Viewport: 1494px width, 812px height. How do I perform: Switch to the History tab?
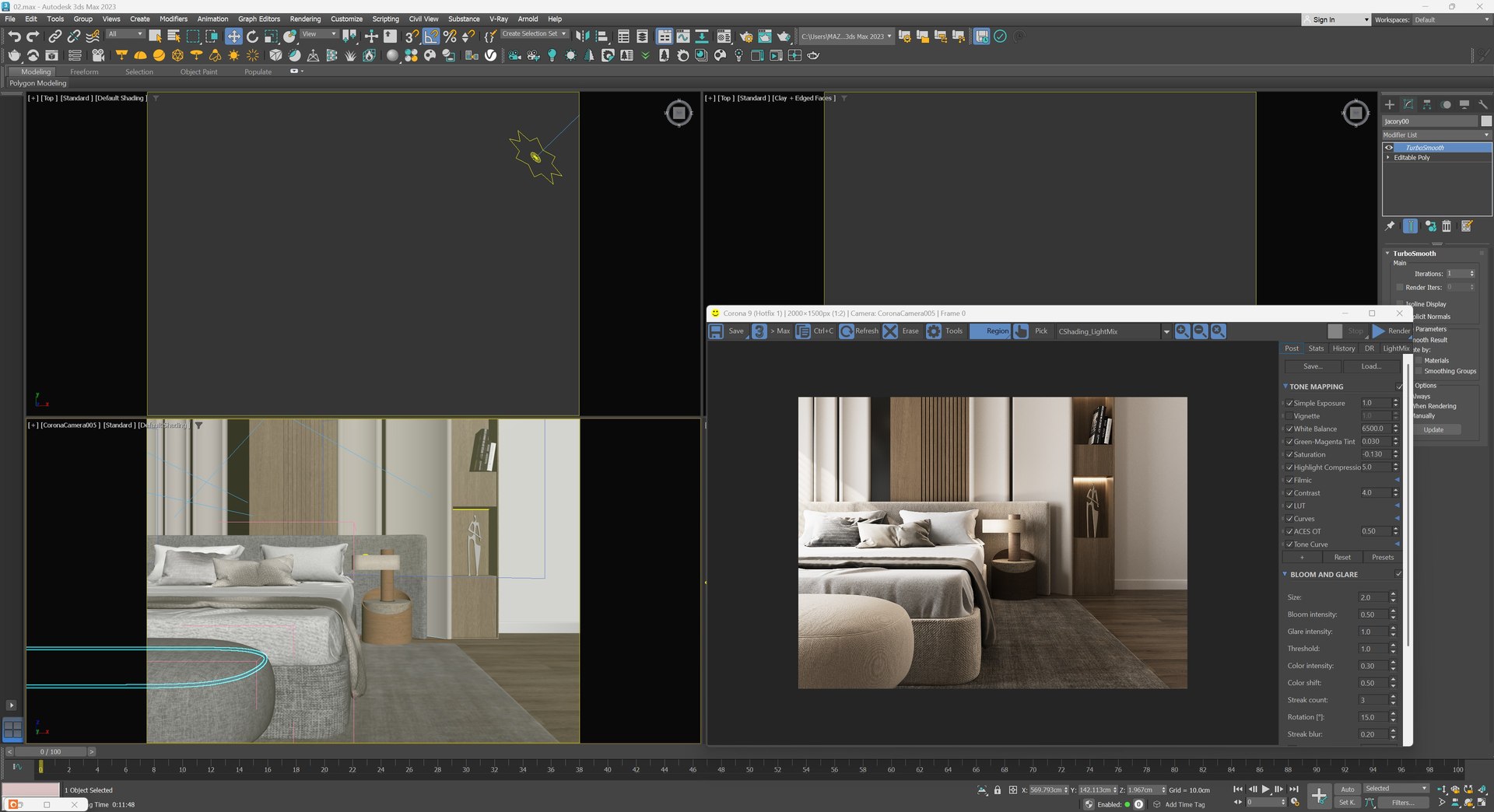point(1343,348)
